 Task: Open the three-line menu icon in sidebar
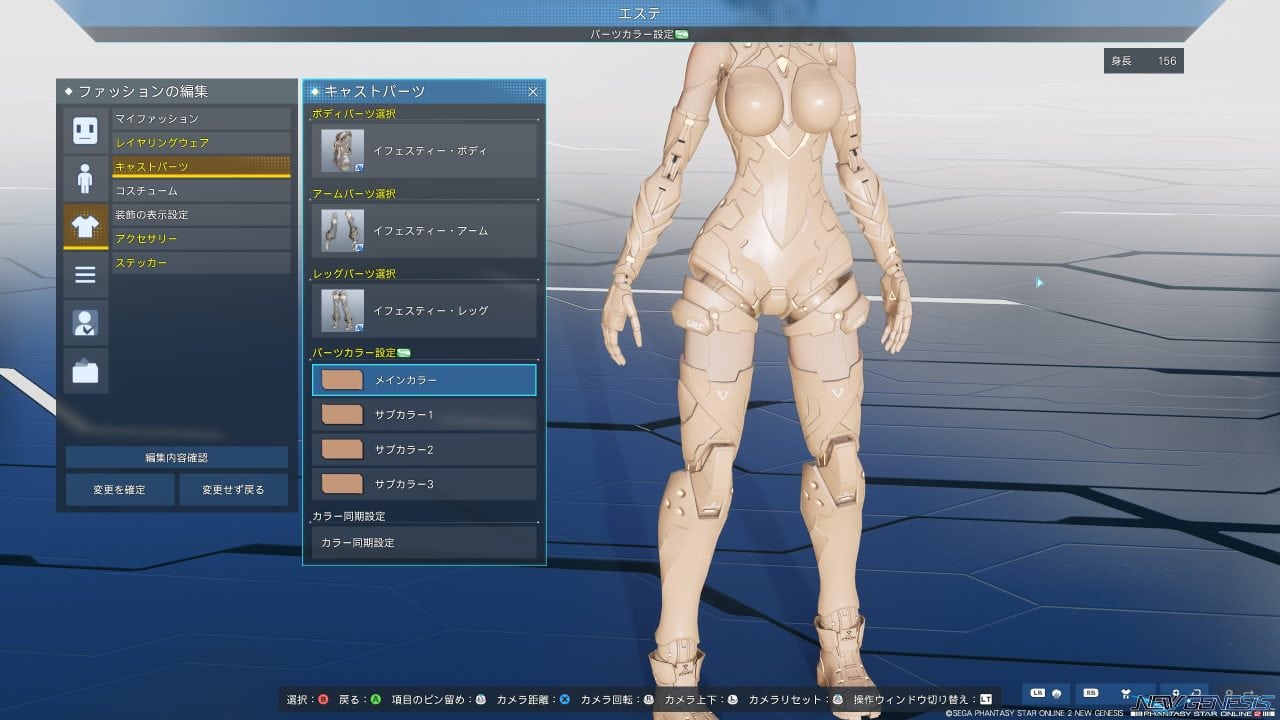(86, 274)
